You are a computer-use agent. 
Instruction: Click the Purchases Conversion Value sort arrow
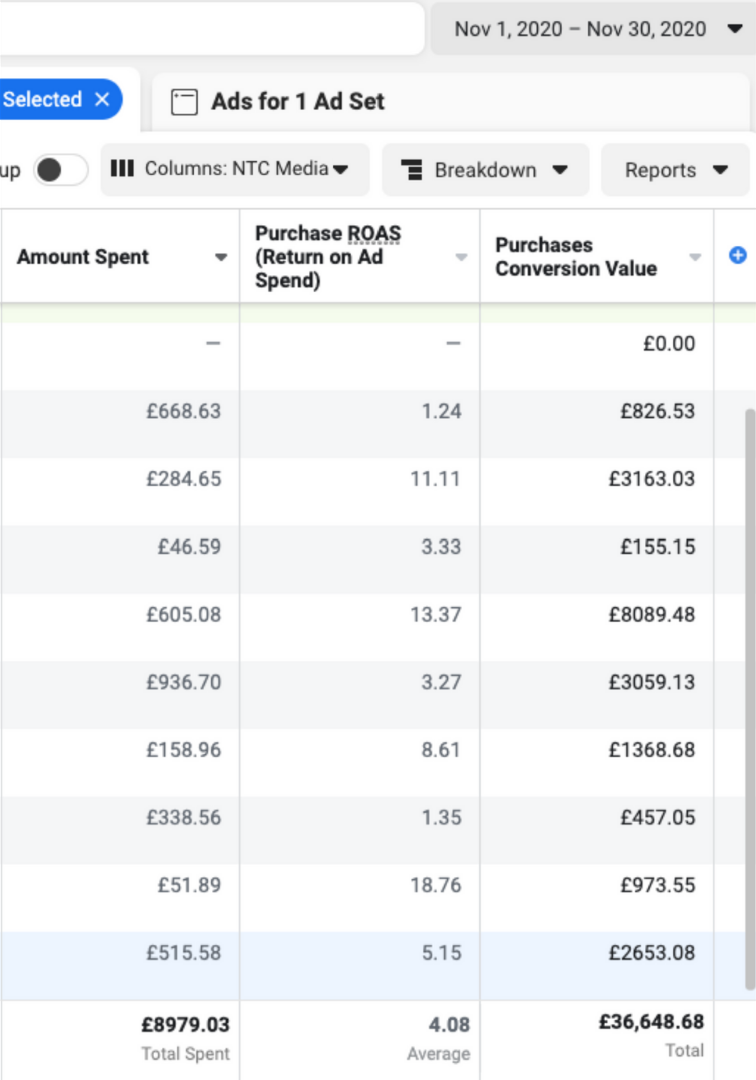coord(695,258)
